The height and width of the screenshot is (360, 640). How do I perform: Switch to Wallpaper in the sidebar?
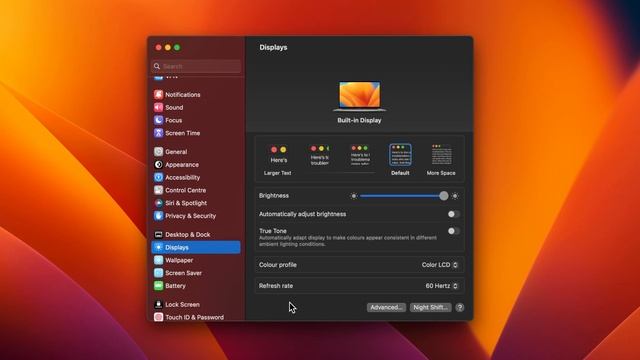coord(196,260)
